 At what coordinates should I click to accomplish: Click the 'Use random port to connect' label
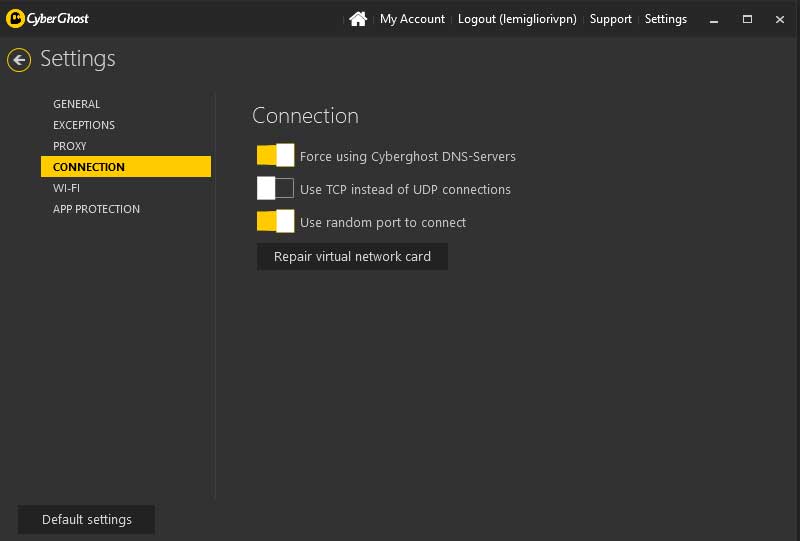pyautogui.click(x=383, y=223)
